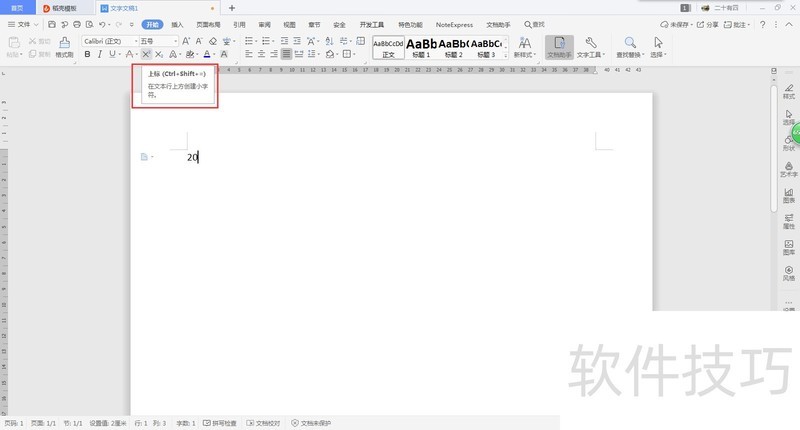Open the NoteExpress tab
This screenshot has height=430, width=800.
(x=454, y=24)
